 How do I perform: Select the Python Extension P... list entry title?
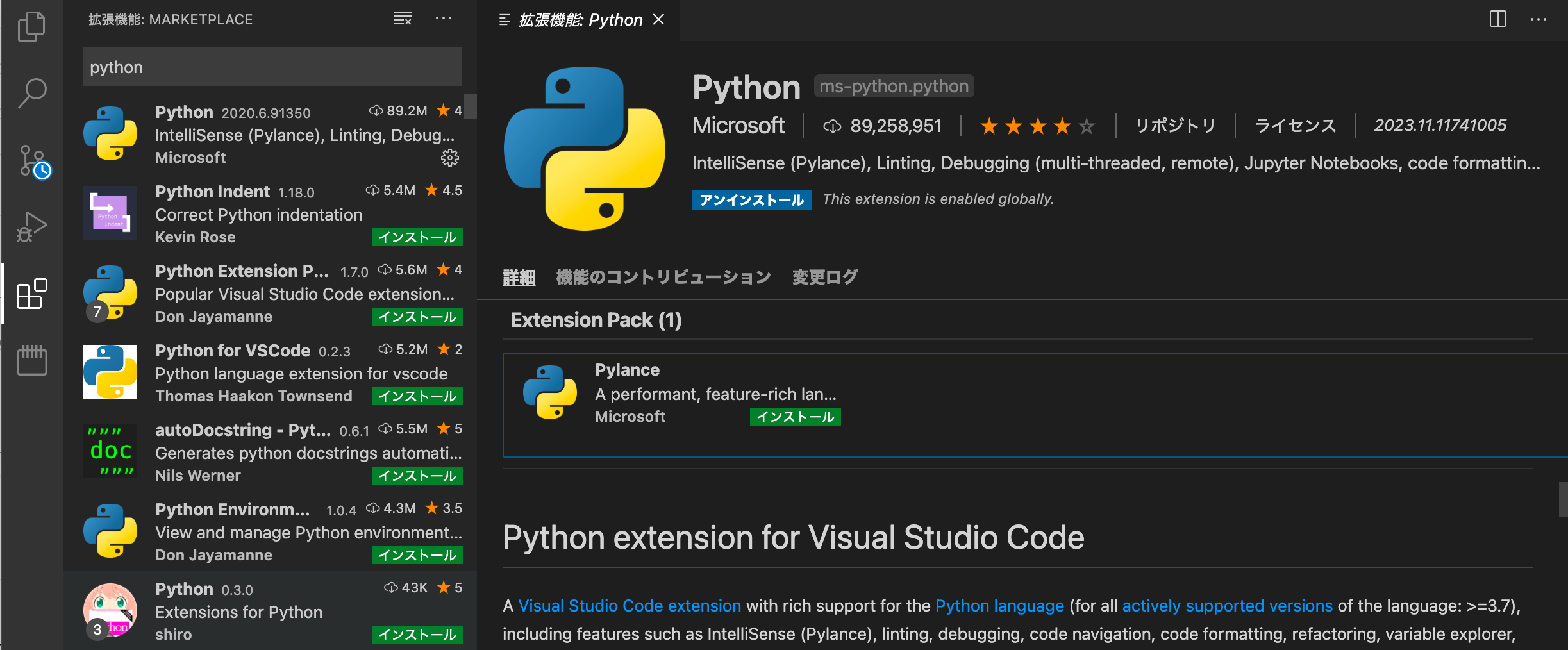tap(242, 271)
